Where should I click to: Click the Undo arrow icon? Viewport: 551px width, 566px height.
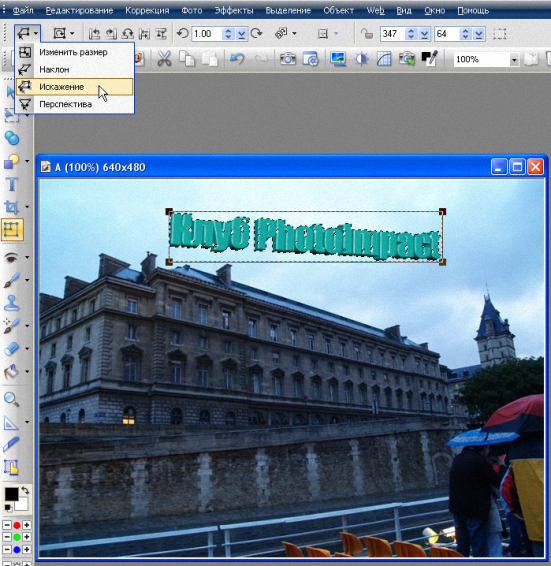237,58
